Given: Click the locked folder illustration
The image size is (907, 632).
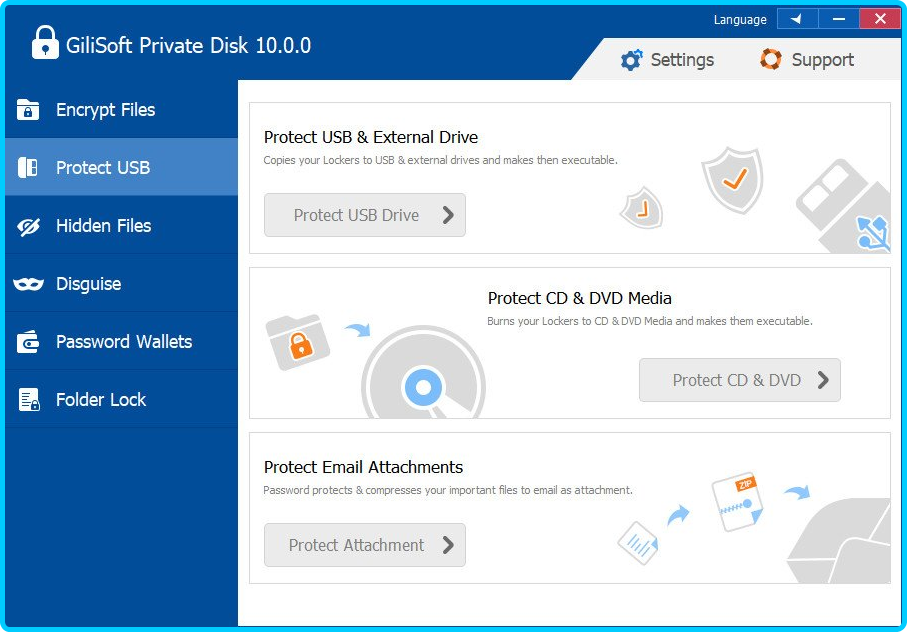Looking at the screenshot, I should [x=297, y=342].
